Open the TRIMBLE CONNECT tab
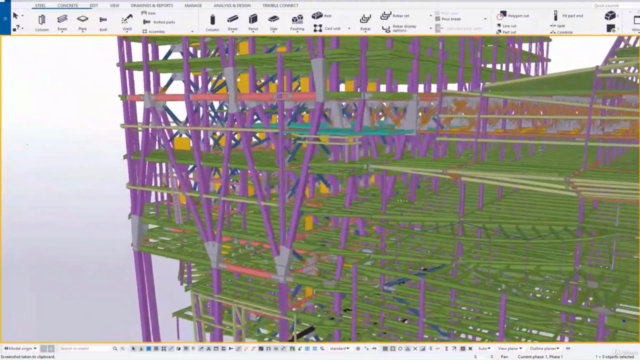Image resolution: width=640 pixels, height=360 pixels. (x=280, y=5)
